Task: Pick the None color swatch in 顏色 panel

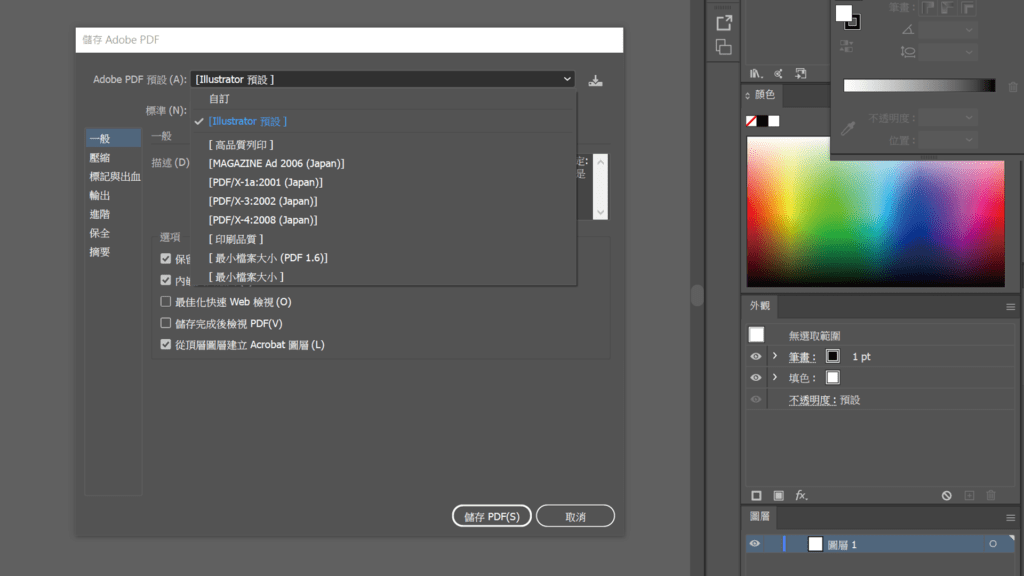Action: pos(751,121)
